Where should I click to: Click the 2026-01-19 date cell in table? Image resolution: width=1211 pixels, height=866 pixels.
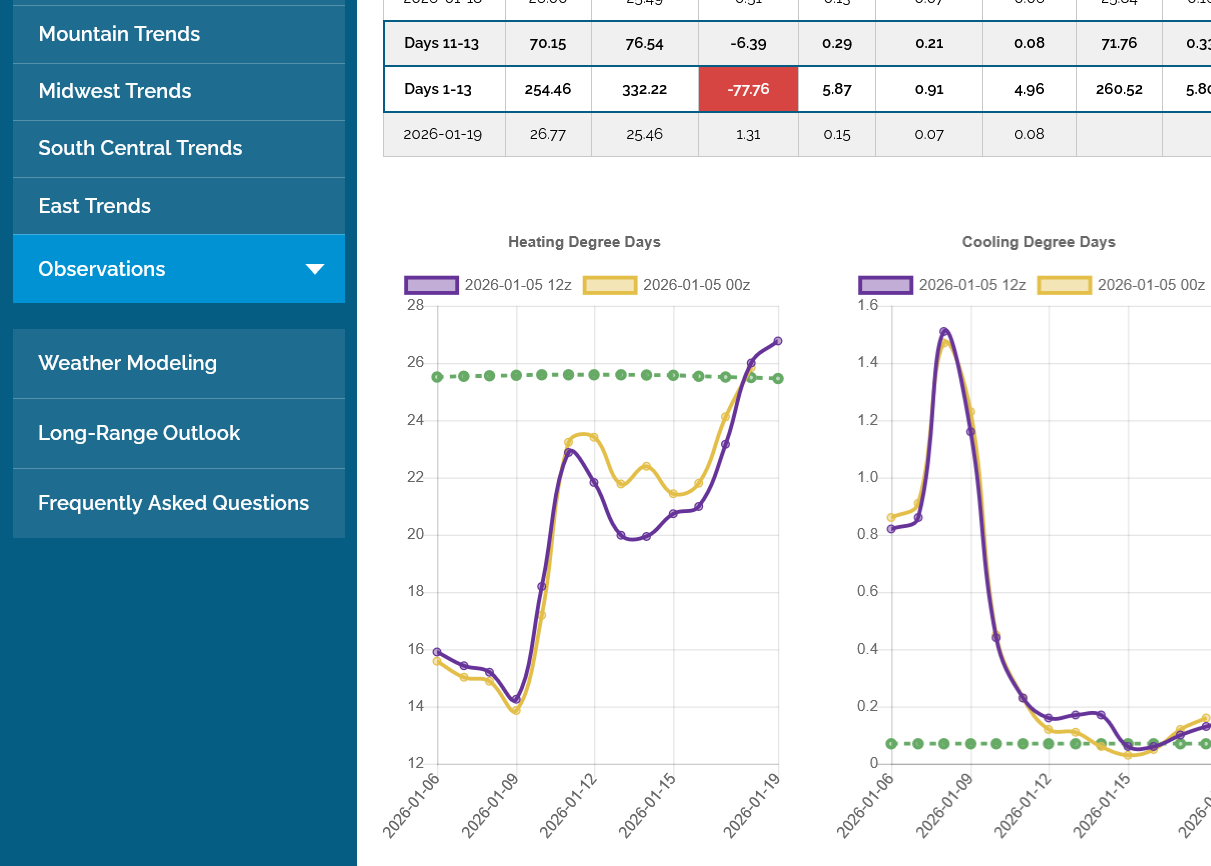(443, 134)
